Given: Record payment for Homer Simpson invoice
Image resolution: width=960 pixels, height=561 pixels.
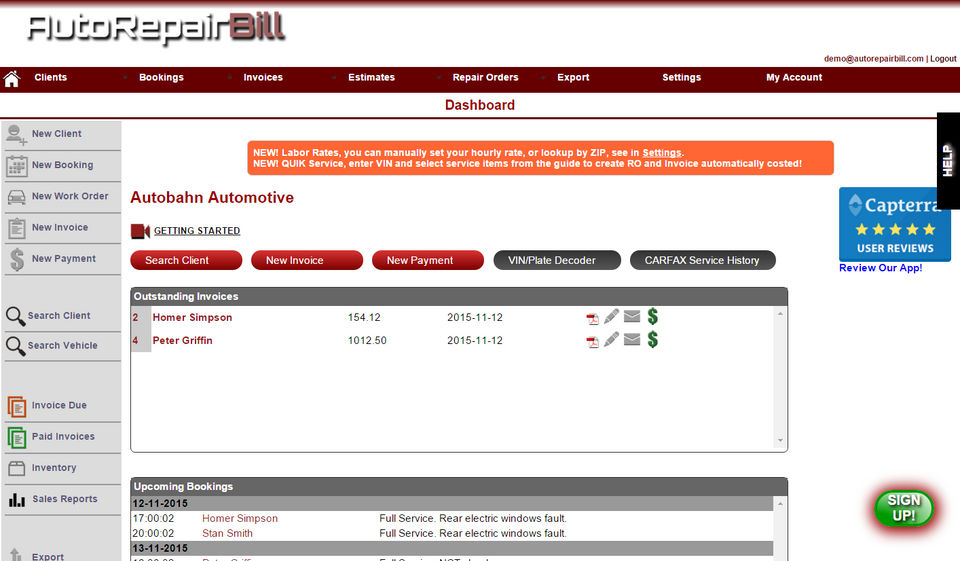Looking at the screenshot, I should [x=653, y=317].
